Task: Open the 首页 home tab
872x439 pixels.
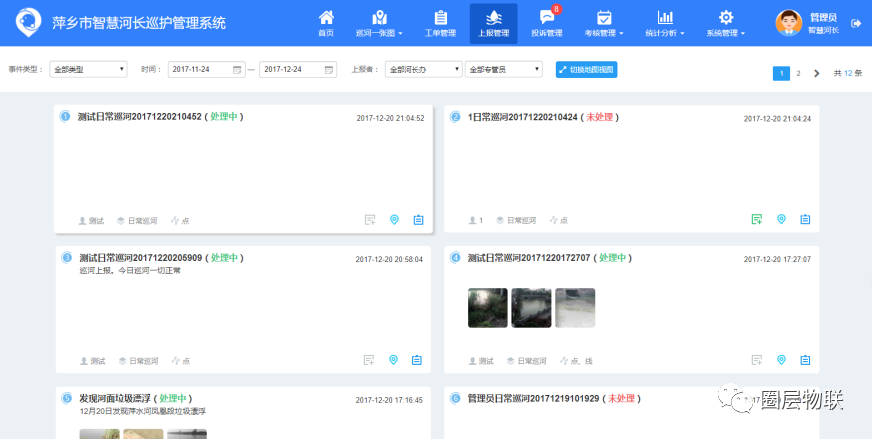Action: [326, 23]
